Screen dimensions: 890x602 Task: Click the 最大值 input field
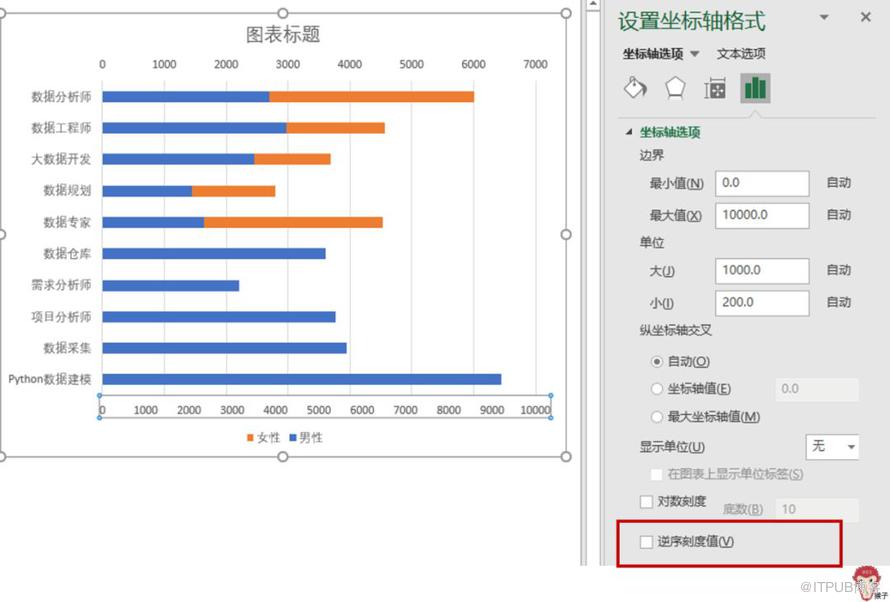point(761,215)
